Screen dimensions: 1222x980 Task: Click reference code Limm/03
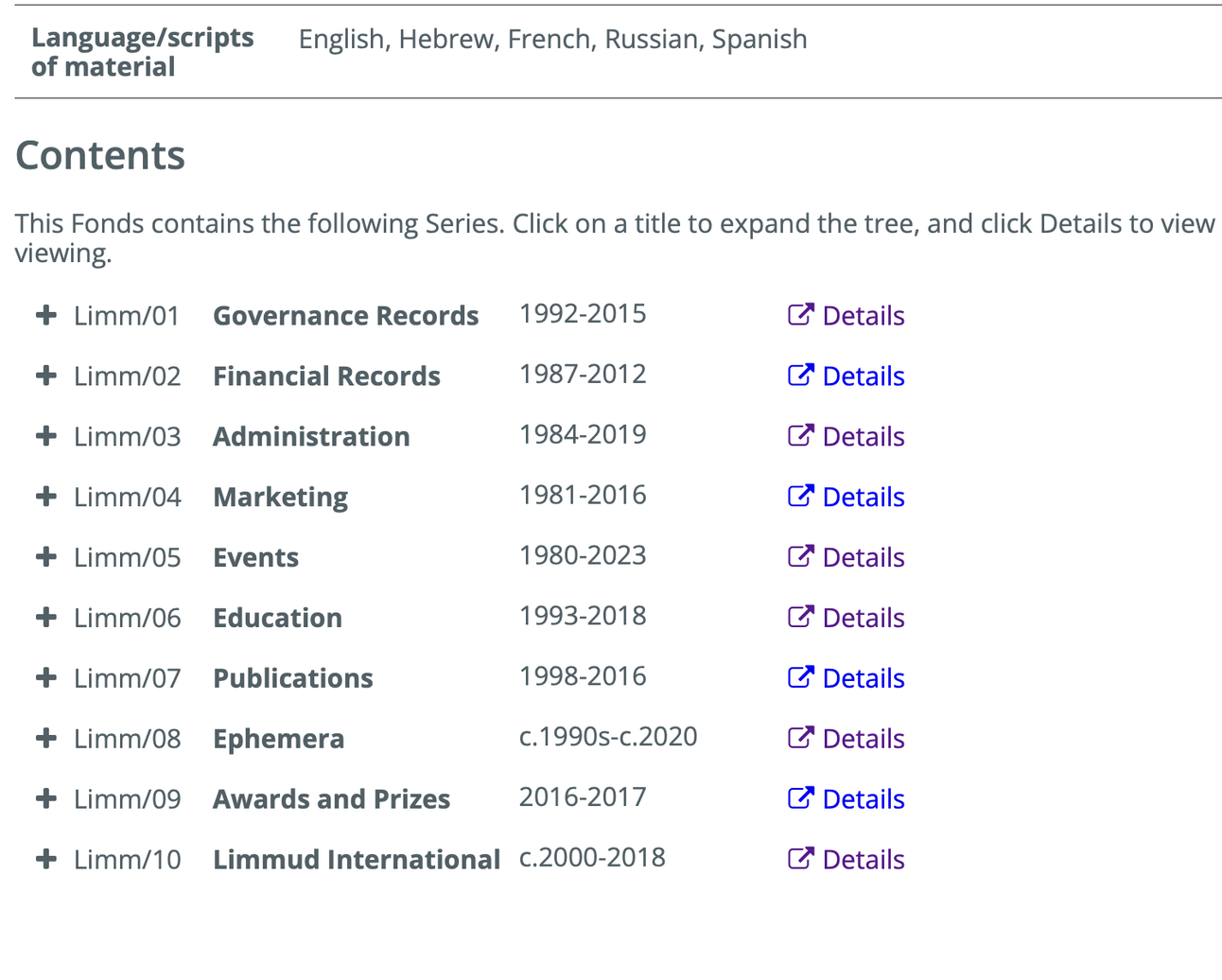(x=128, y=437)
